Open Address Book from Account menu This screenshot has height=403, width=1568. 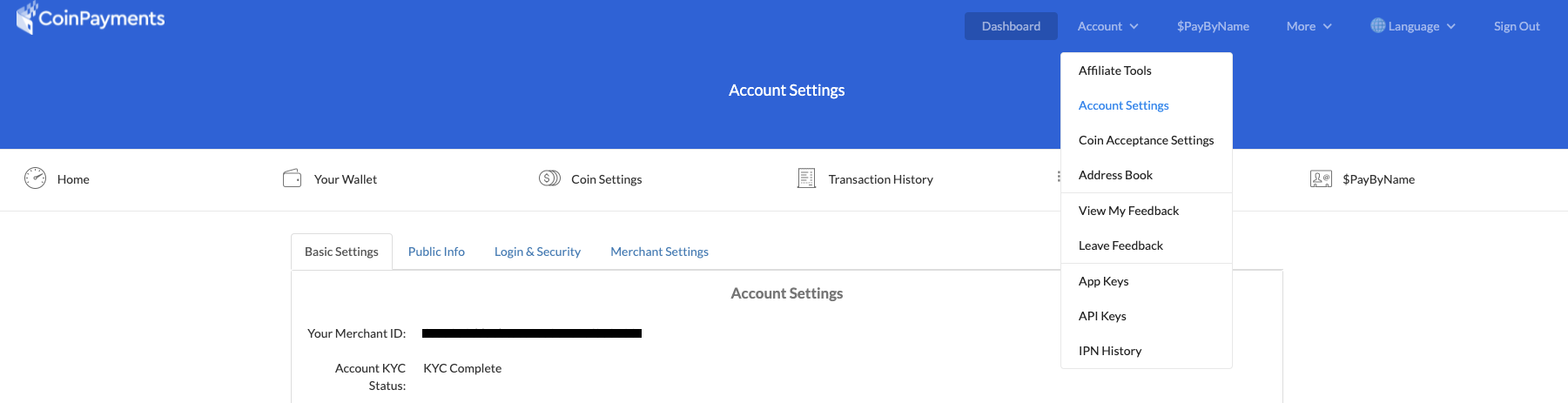point(1115,175)
